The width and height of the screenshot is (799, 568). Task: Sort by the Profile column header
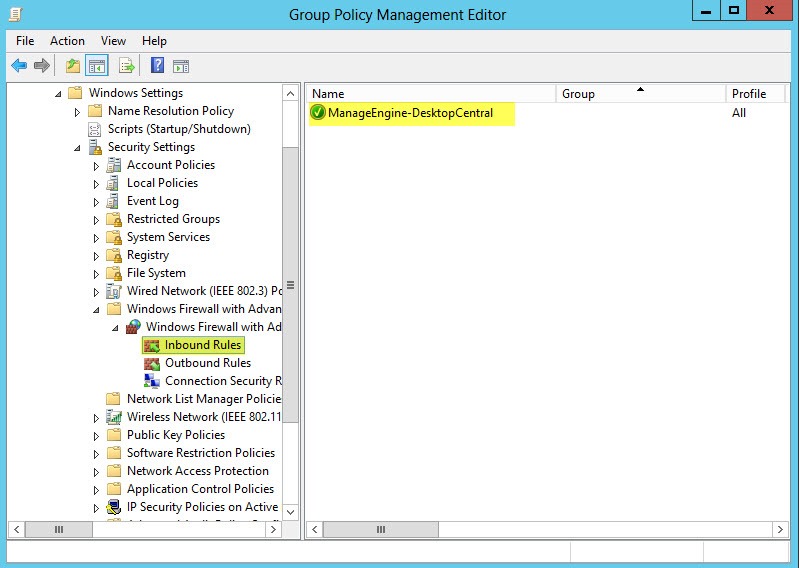coord(755,94)
